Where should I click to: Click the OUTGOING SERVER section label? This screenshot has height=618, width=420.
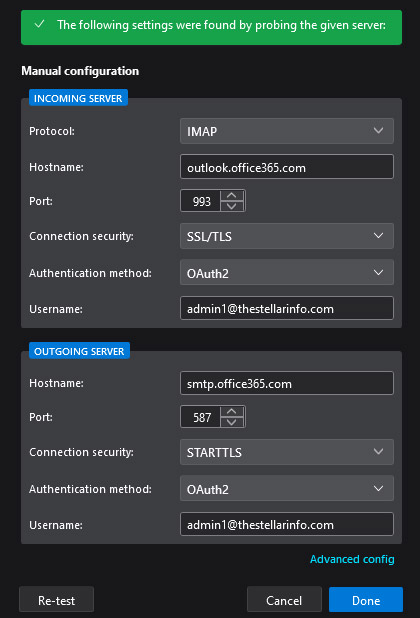tap(79, 351)
